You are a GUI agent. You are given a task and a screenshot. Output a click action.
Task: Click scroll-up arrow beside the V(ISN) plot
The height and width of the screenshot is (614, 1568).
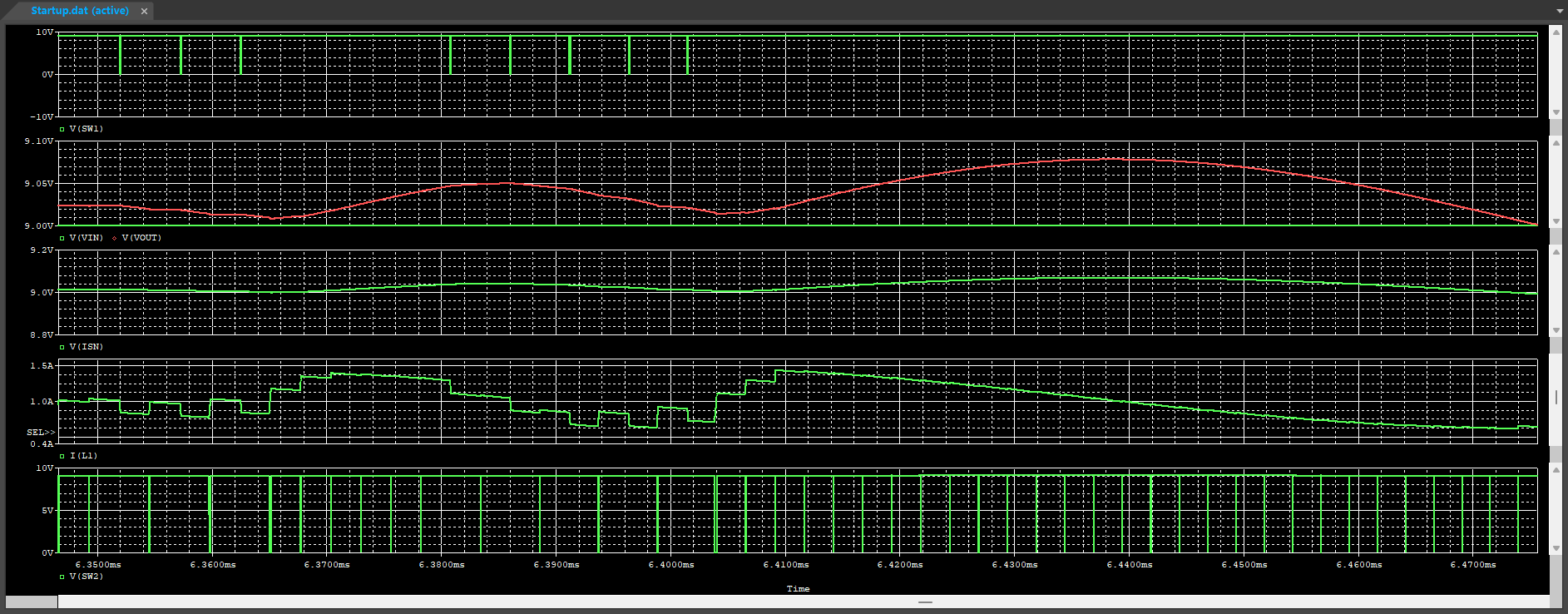point(1556,251)
